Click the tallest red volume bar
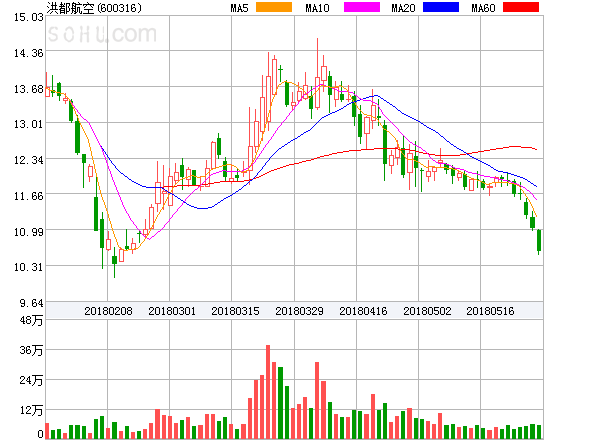 (268, 392)
